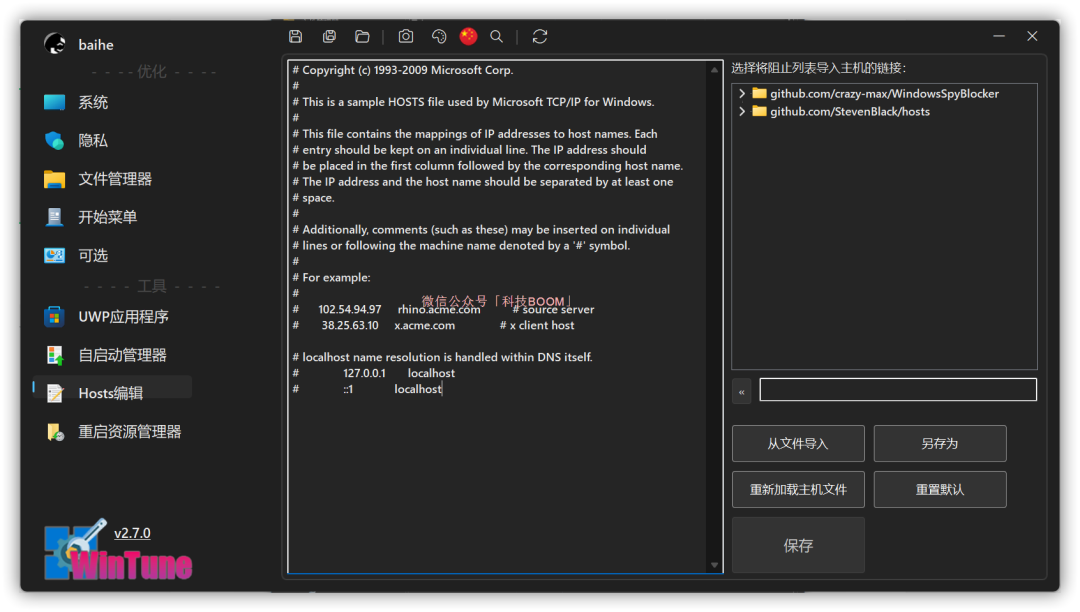Click the « insert arrow button
The width and height of the screenshot is (1080, 612).
tap(742, 392)
